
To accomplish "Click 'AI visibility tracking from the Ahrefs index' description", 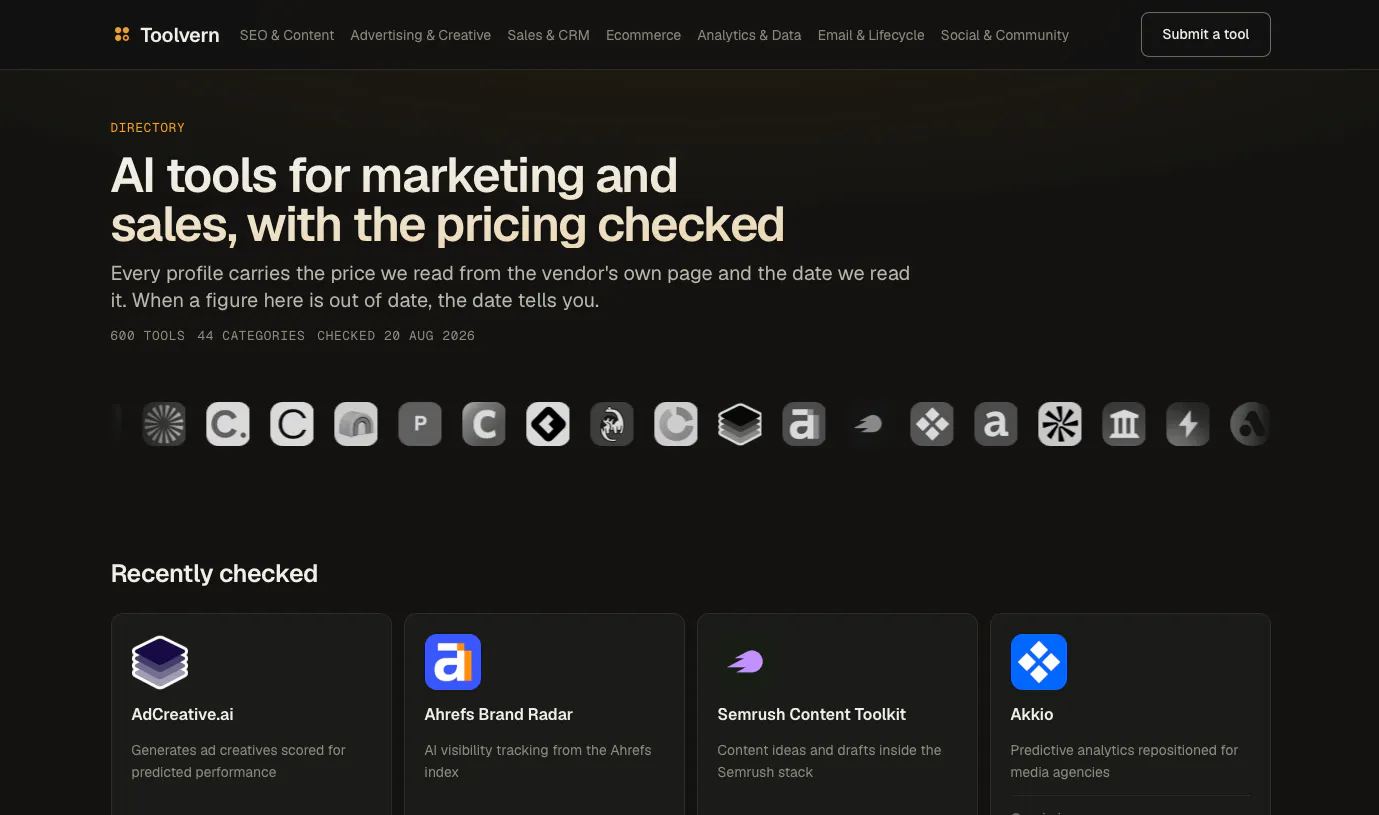I will tap(538, 761).
